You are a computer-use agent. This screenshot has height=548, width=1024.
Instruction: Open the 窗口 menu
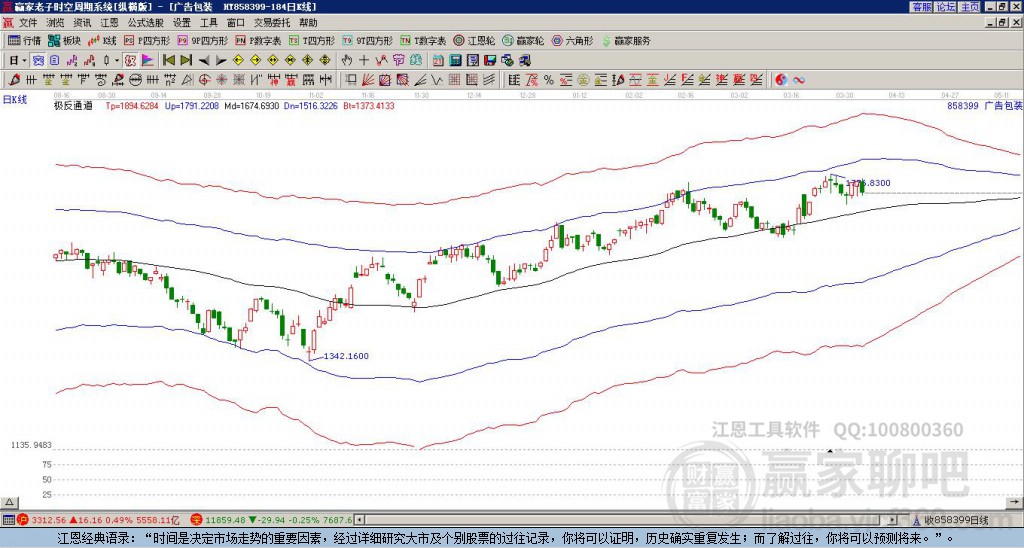236,23
